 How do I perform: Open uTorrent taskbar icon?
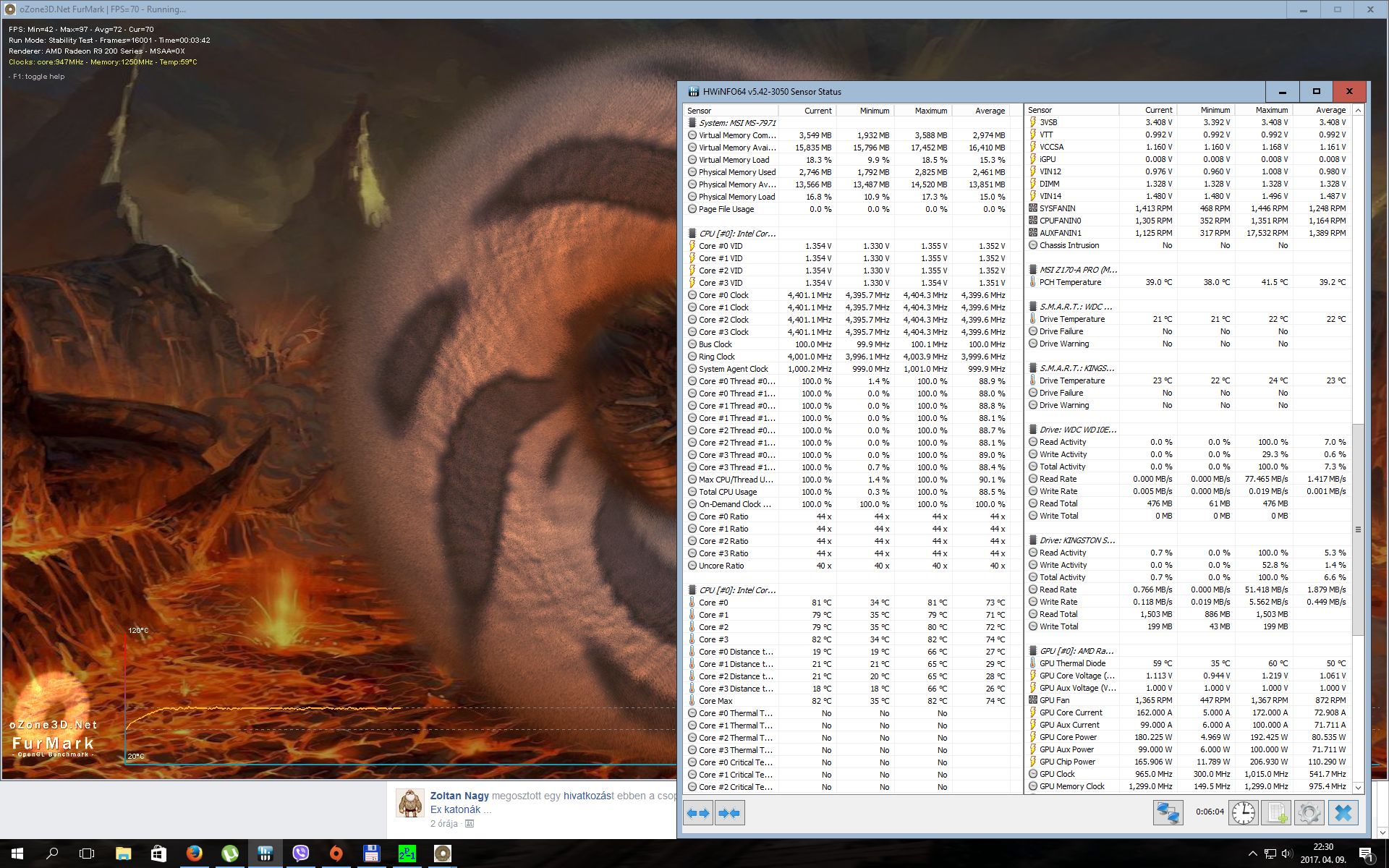point(229,854)
